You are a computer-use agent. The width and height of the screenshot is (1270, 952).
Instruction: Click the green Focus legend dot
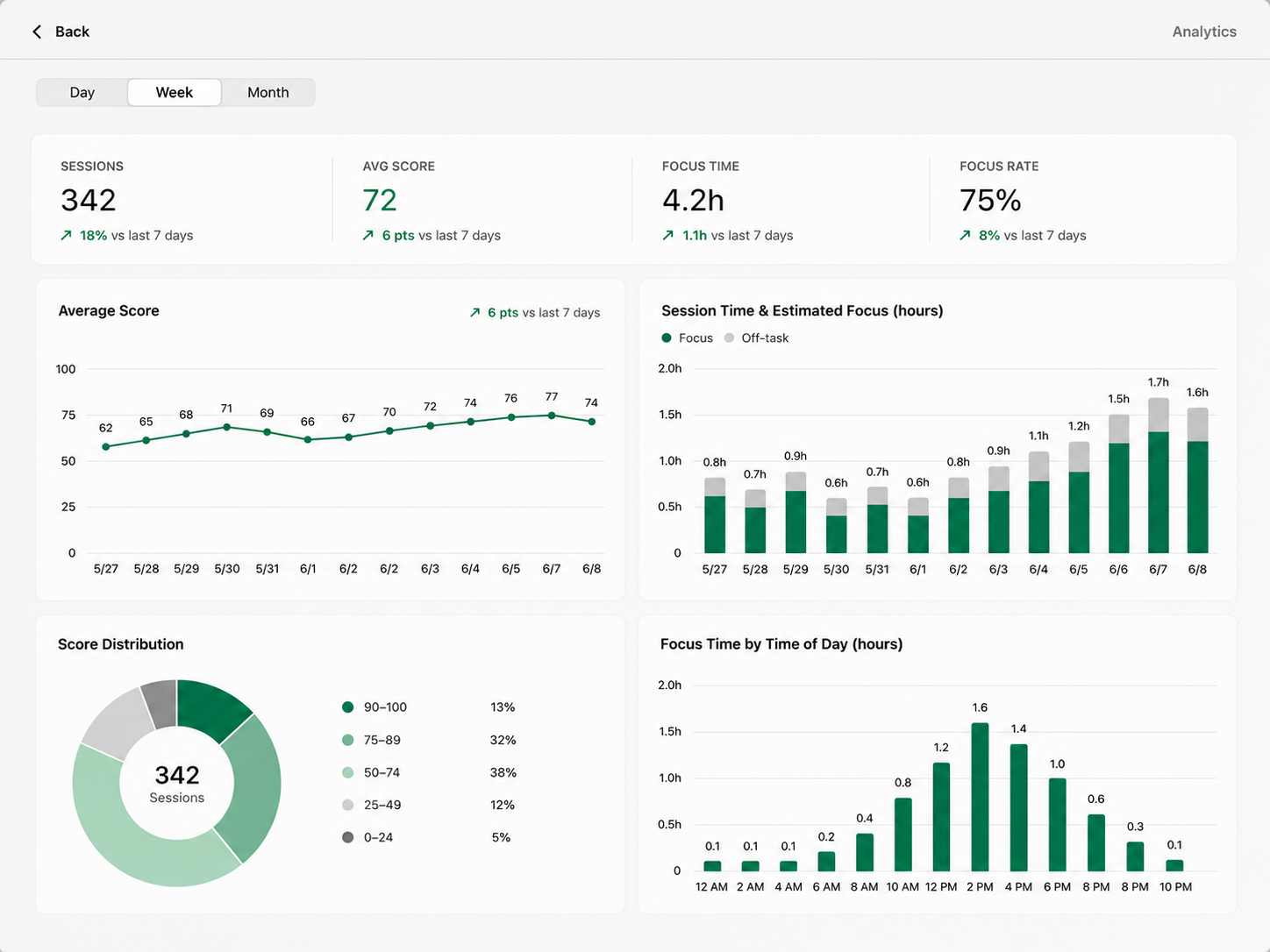667,337
